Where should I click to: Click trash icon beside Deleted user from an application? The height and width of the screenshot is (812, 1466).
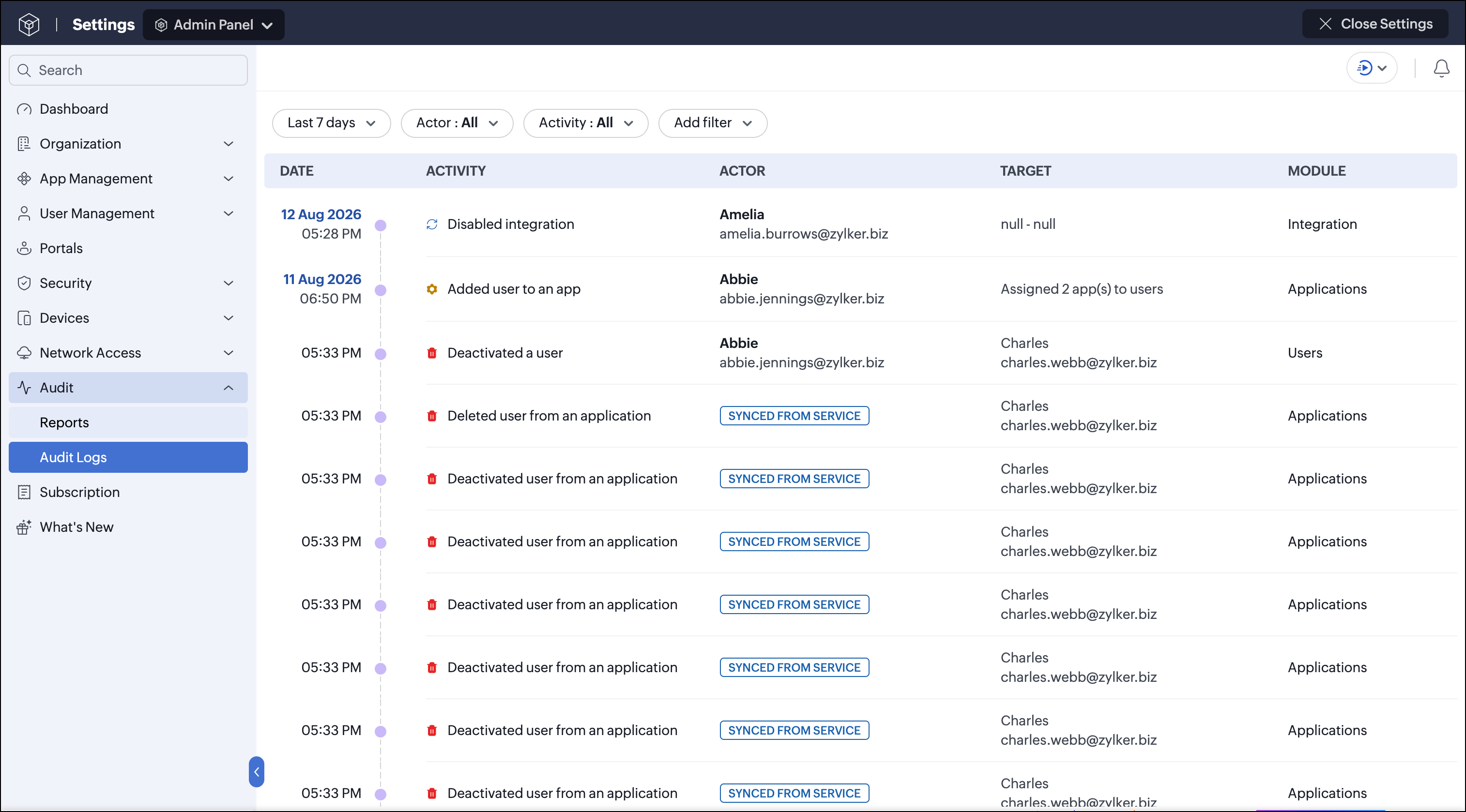(x=432, y=416)
